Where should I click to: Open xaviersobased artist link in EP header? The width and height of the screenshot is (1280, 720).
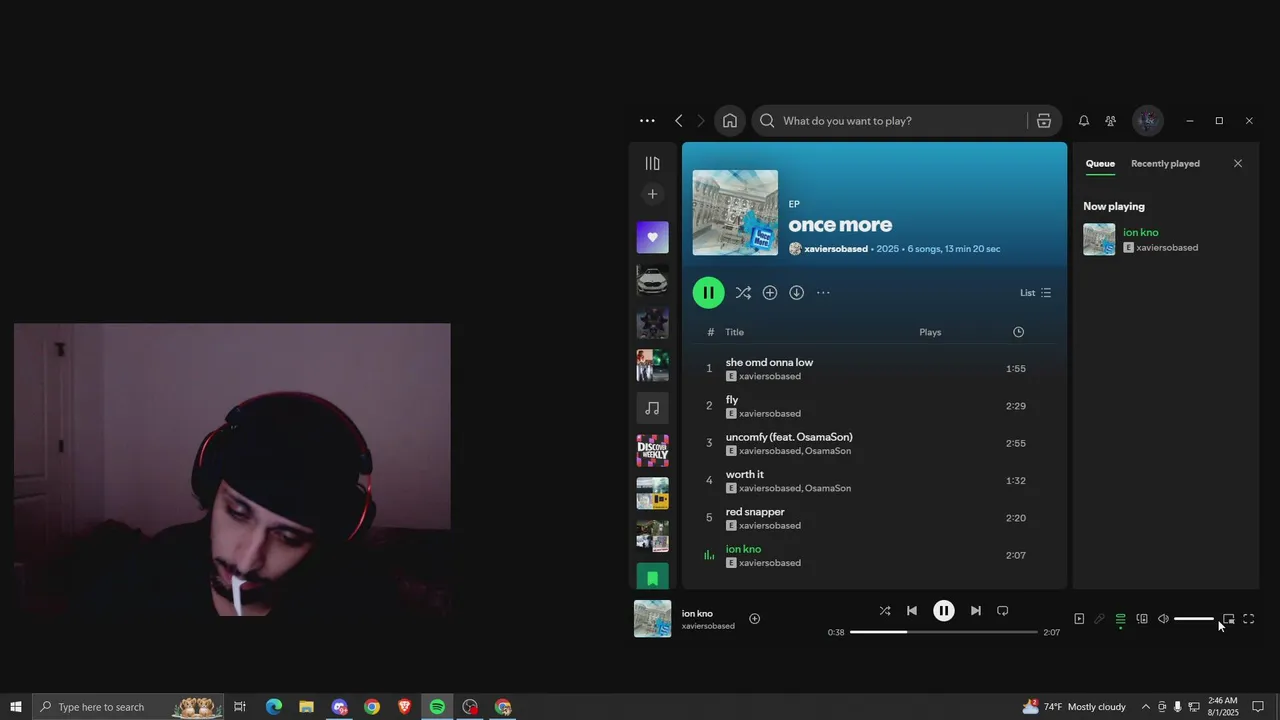click(x=836, y=249)
